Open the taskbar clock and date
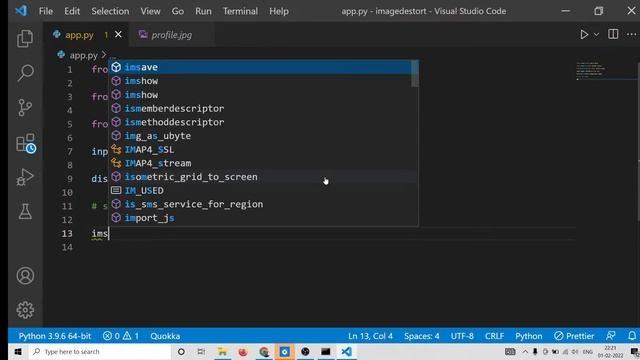The image size is (640, 360). tap(610, 351)
